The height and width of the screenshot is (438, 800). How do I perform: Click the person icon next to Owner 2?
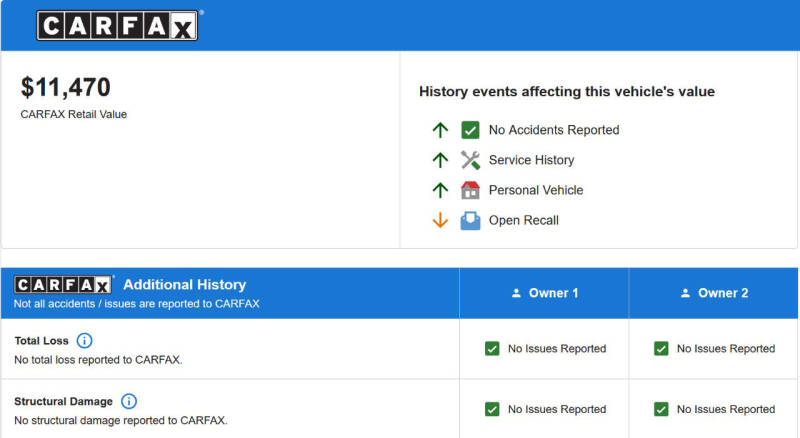pyautogui.click(x=685, y=293)
